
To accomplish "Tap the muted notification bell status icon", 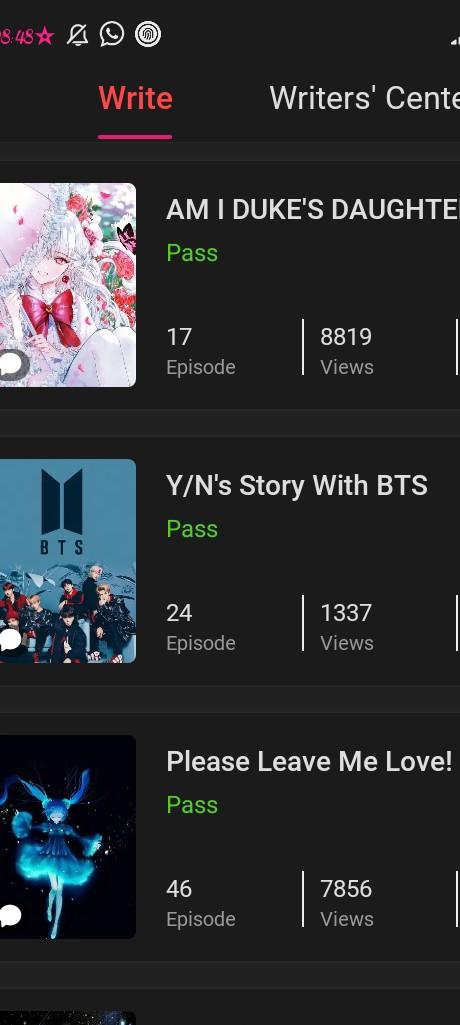I will (x=78, y=35).
